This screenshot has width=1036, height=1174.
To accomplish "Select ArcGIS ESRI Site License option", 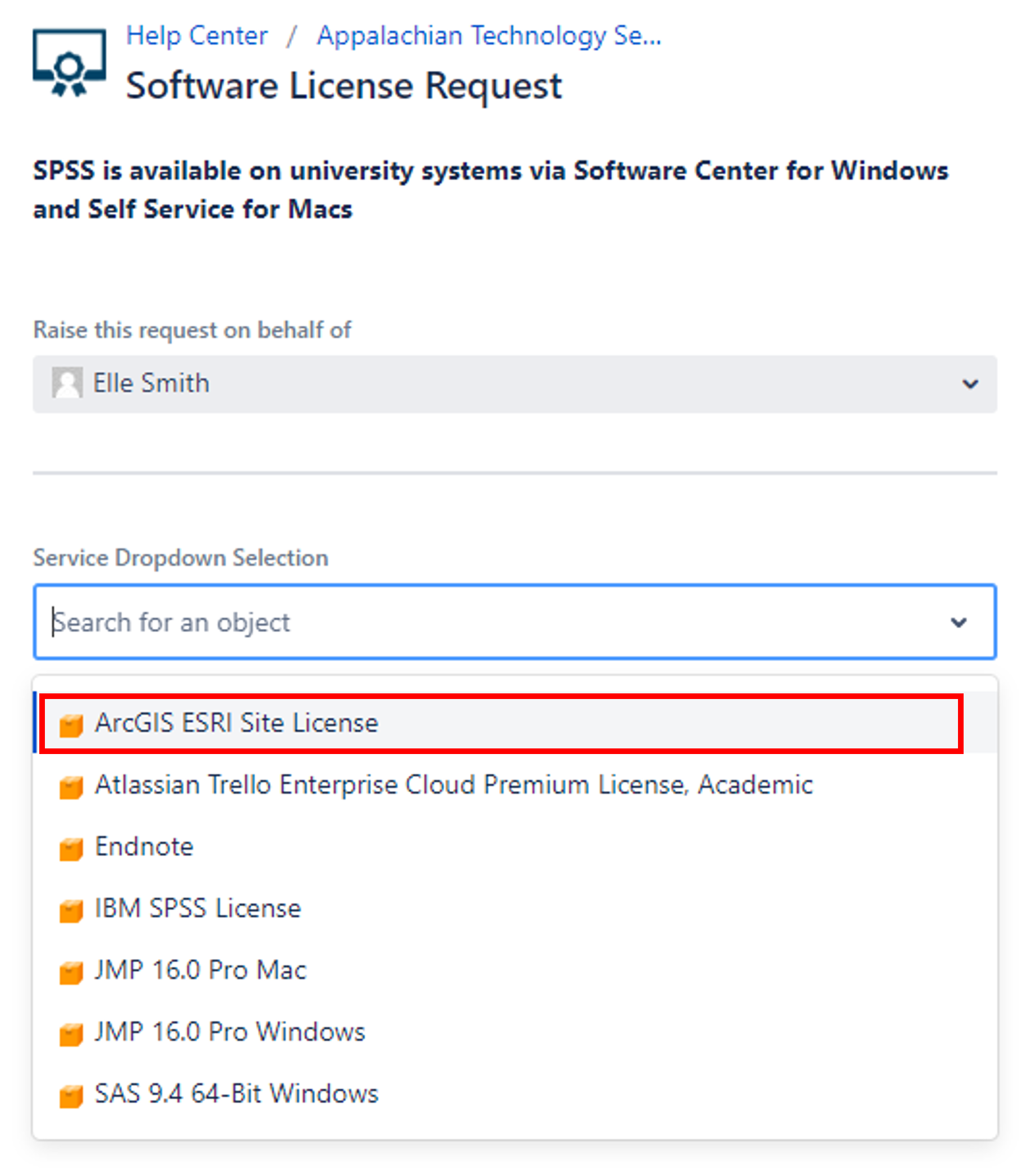I will 515,723.
